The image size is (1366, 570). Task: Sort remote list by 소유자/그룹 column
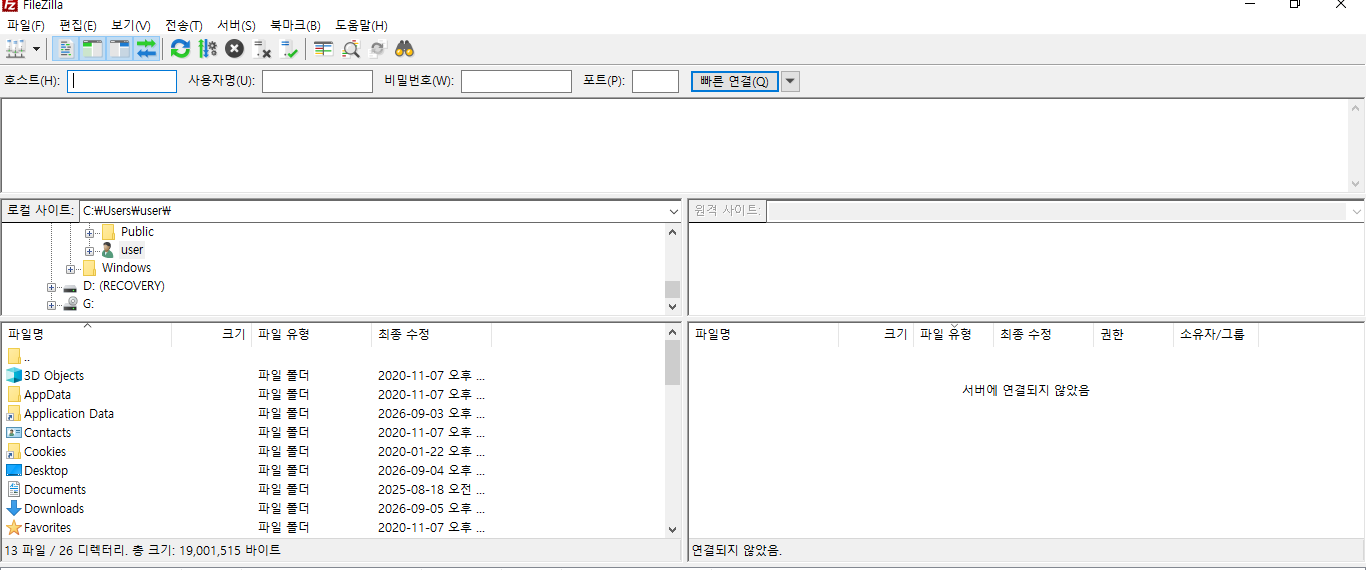tap(1215, 335)
